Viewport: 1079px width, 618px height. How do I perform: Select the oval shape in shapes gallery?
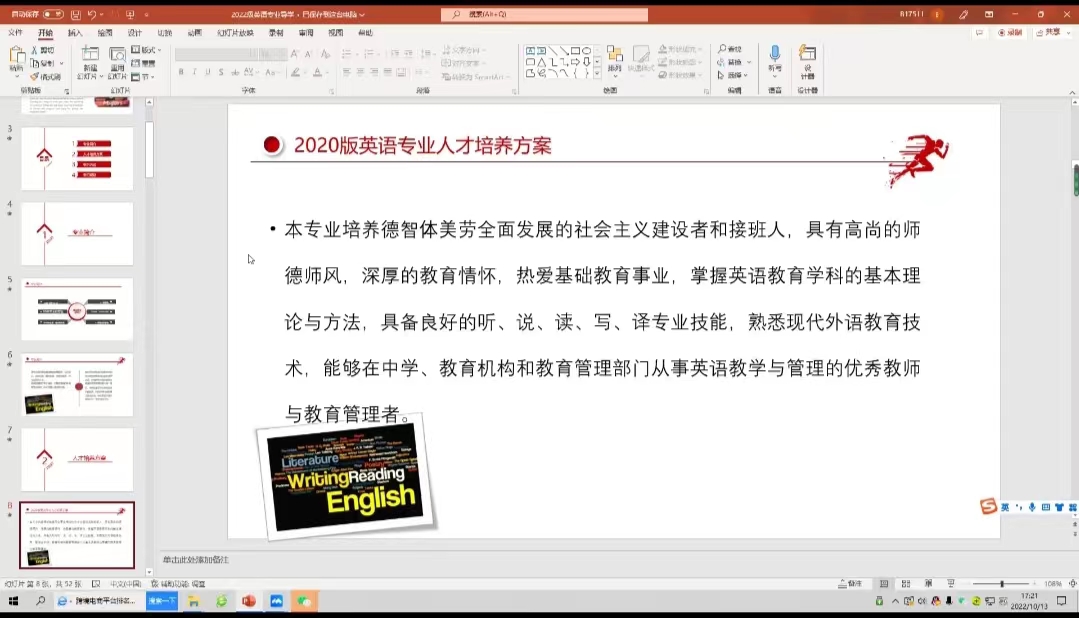tap(586, 51)
